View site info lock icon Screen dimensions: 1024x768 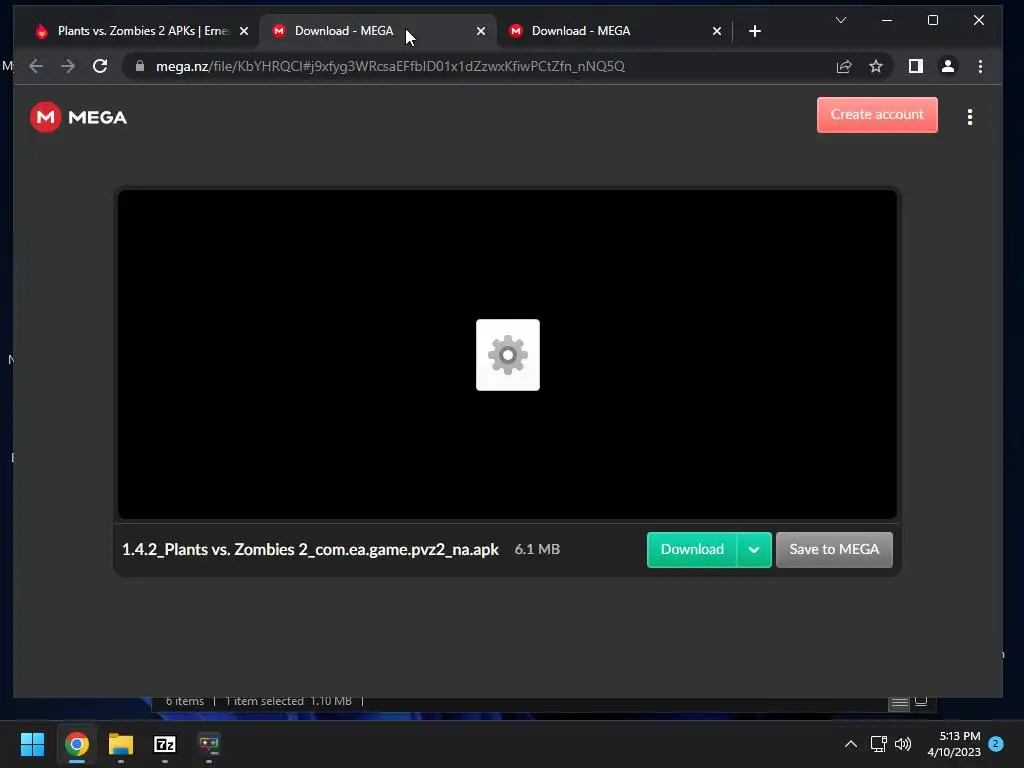tap(139, 66)
